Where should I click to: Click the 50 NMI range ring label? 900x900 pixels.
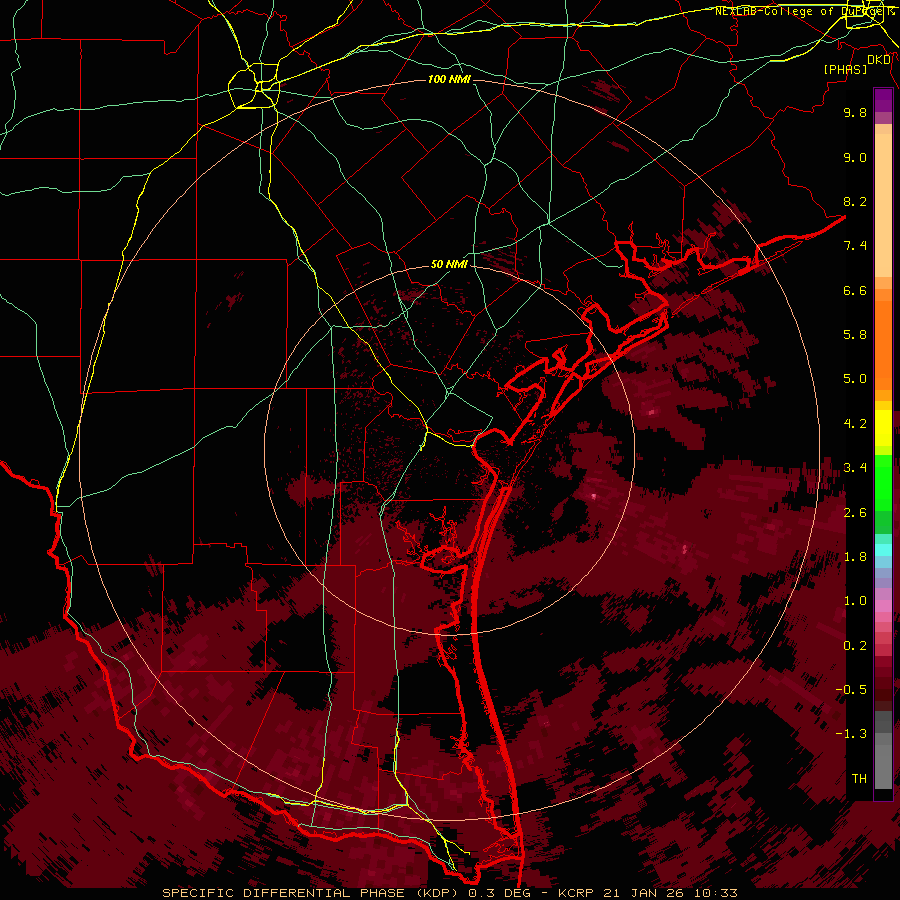[449, 264]
